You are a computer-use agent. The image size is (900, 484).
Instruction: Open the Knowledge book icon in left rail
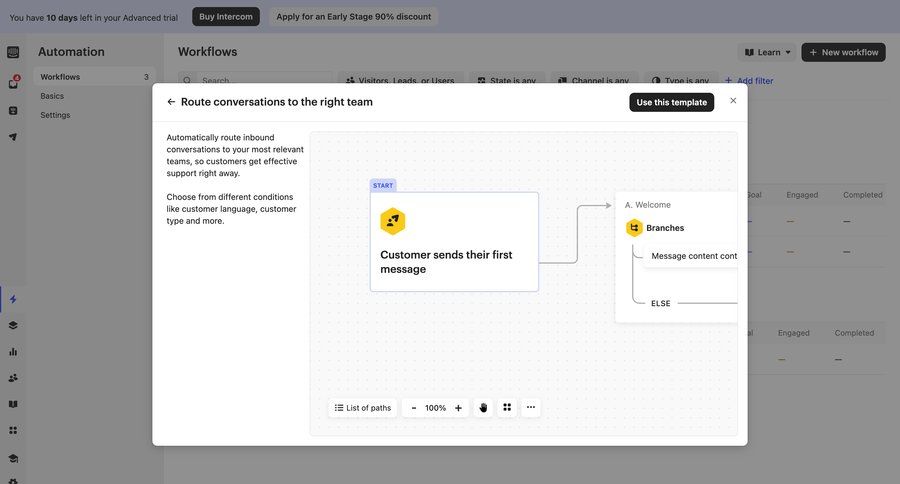click(13, 404)
